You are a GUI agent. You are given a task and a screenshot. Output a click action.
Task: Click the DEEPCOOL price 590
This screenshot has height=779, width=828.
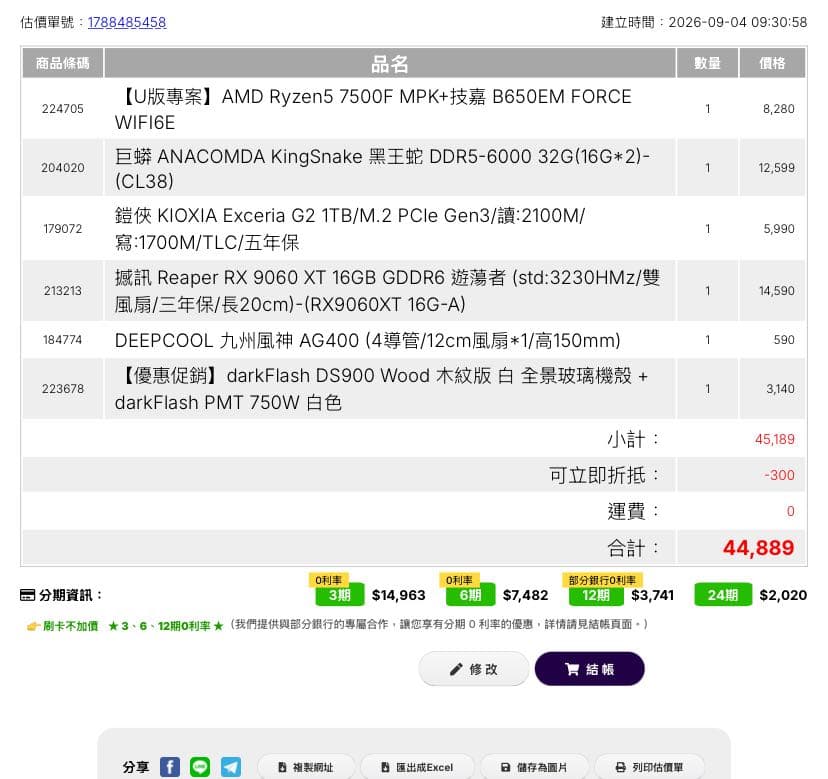tap(784, 340)
